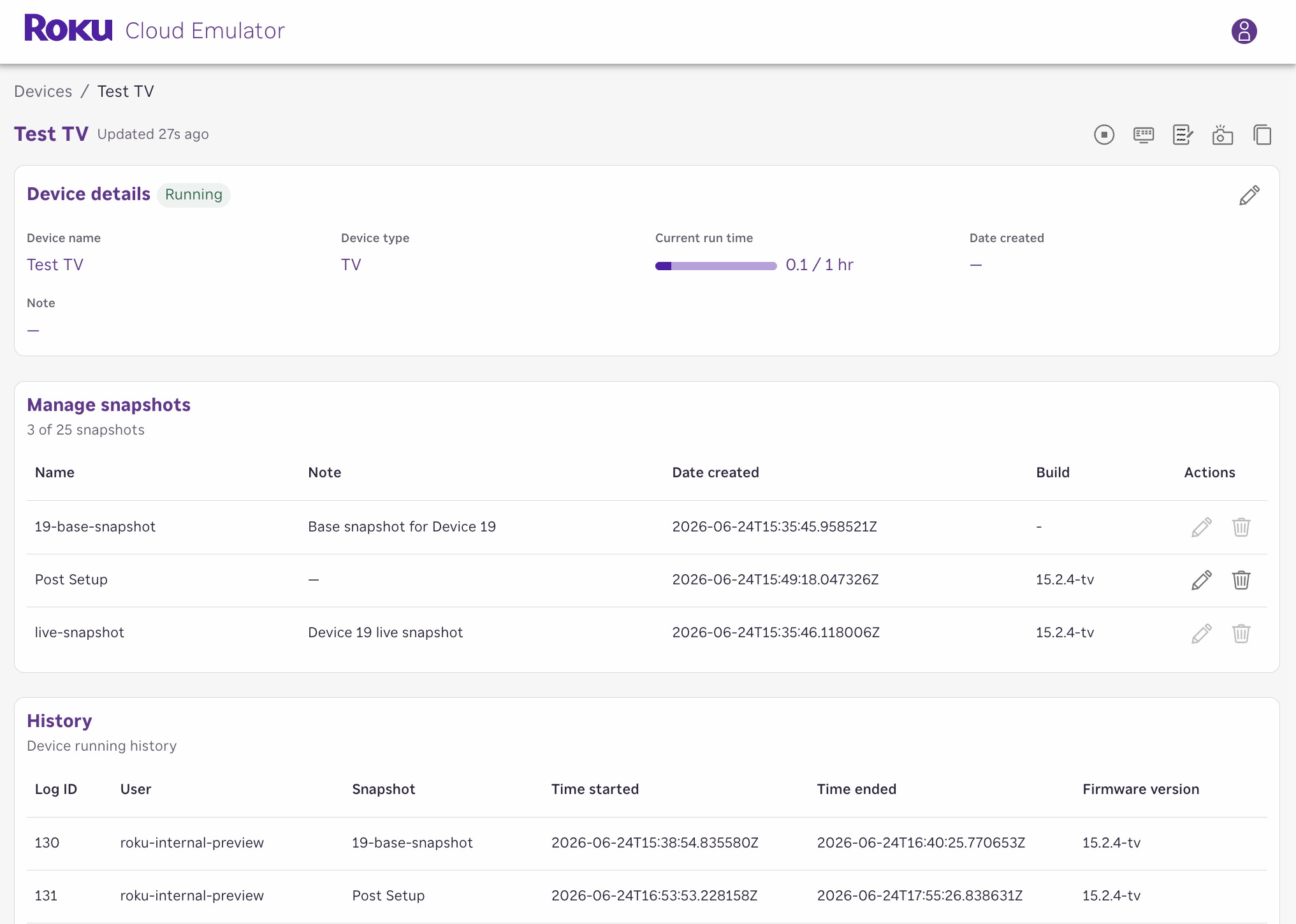Open the notes edit icon in toolbar

(x=1183, y=134)
